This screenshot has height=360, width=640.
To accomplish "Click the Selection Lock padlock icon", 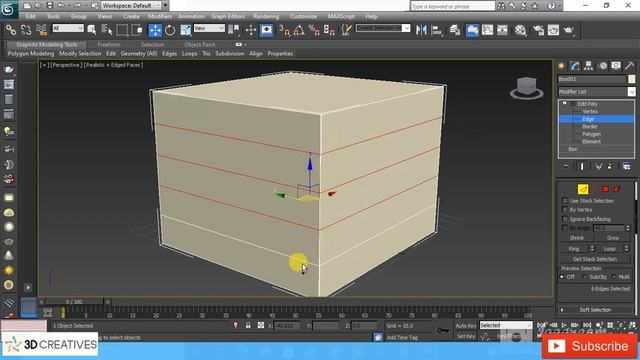I will (x=248, y=325).
